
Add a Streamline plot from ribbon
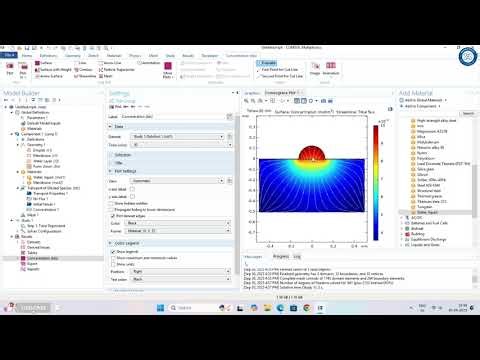pyautogui.click(x=85, y=76)
